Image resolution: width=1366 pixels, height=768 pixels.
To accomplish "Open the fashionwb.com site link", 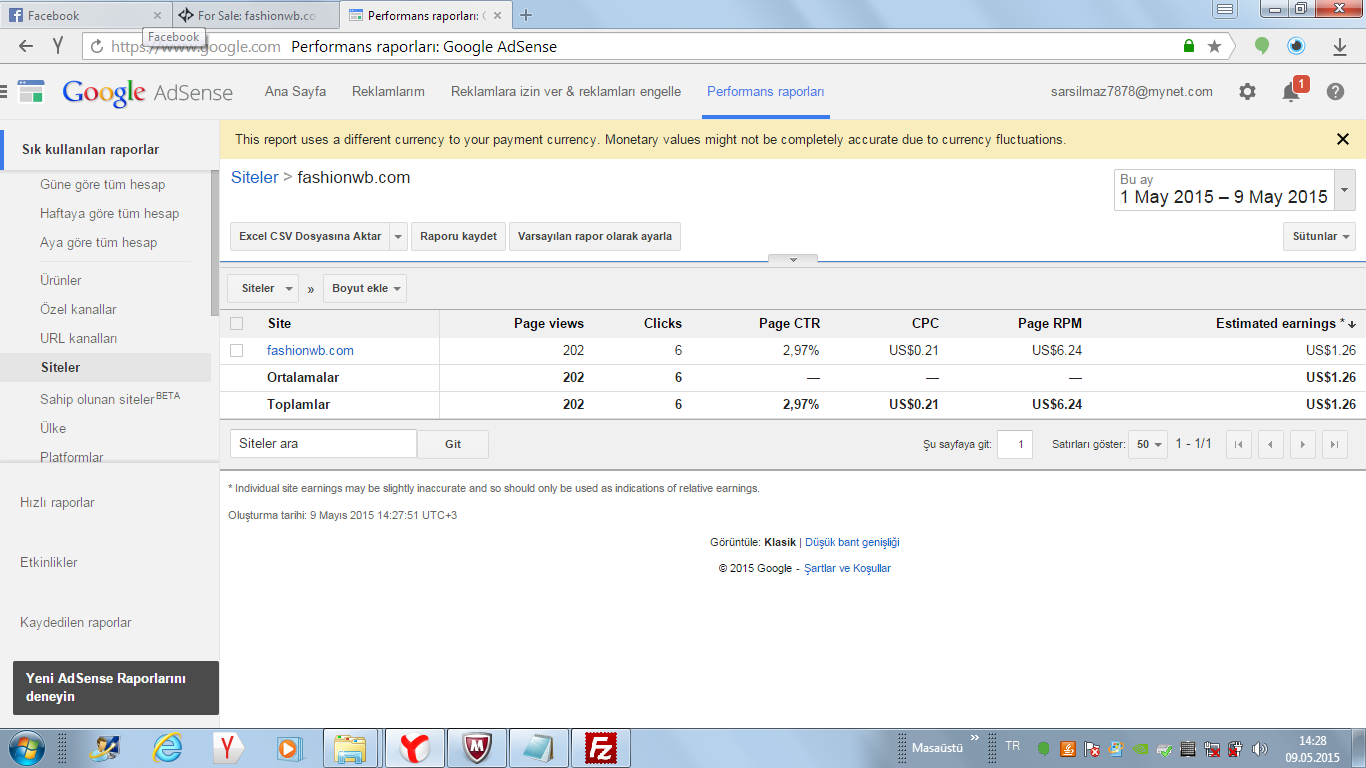I will (x=310, y=350).
